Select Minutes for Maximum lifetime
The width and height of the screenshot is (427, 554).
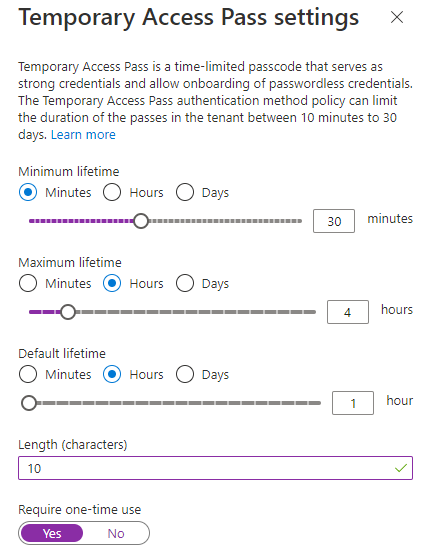(28, 283)
